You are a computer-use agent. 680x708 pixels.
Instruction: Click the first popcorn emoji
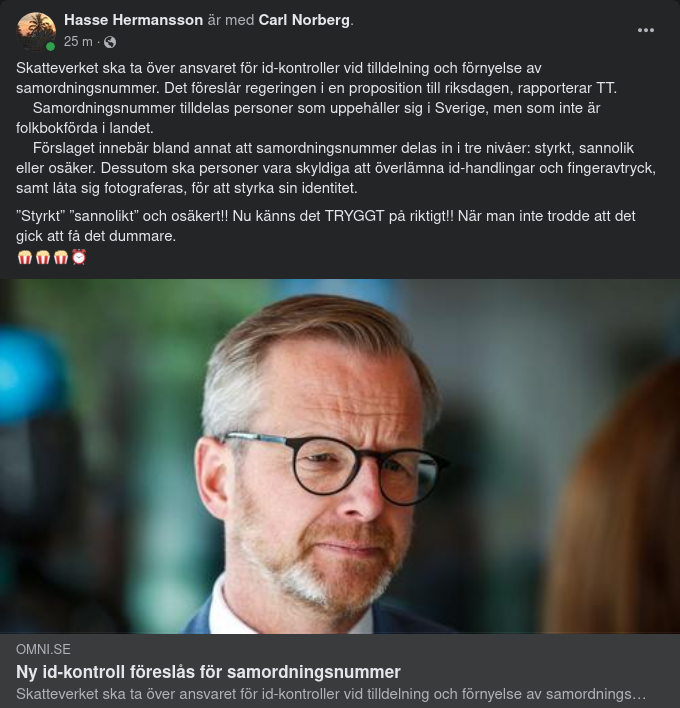[25, 257]
